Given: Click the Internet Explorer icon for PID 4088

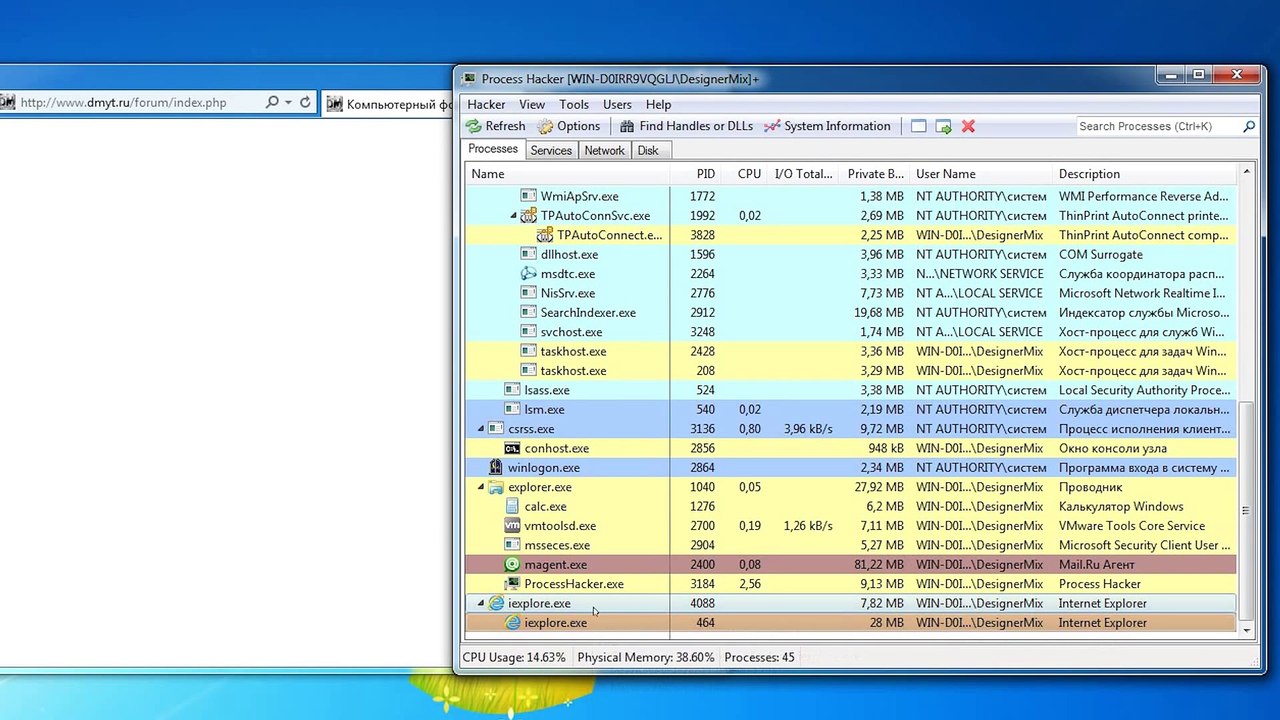Looking at the screenshot, I should point(496,603).
